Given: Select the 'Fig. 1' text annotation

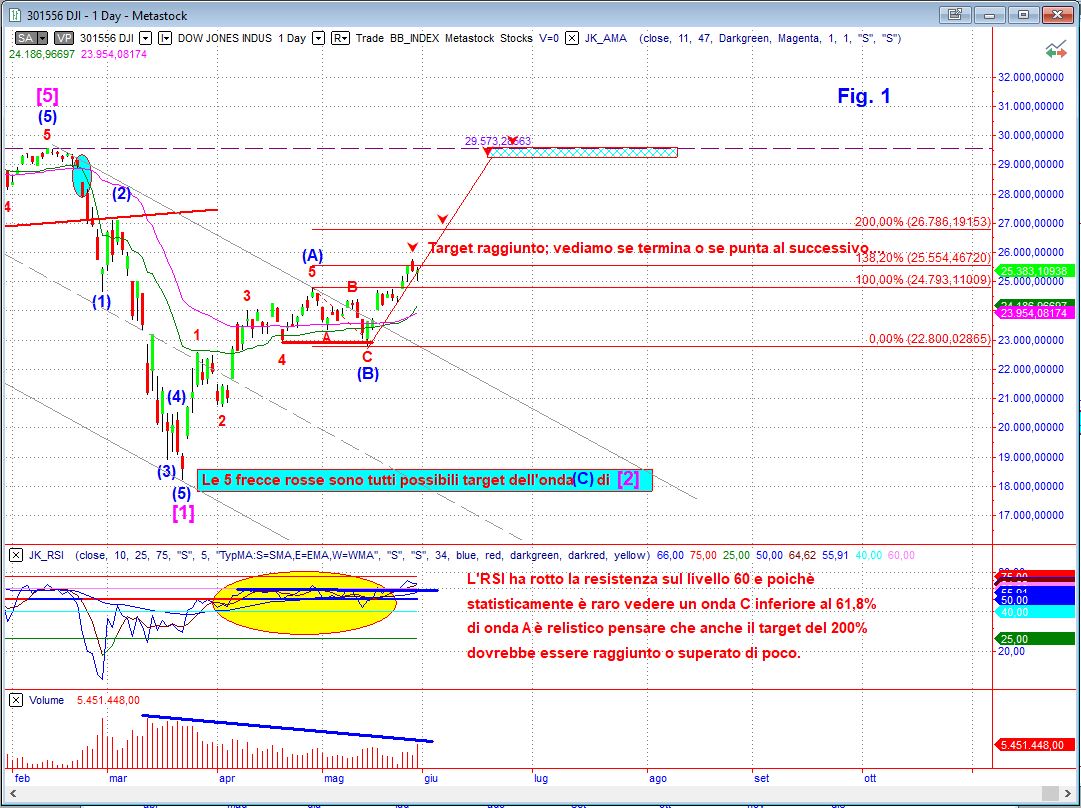Looking at the screenshot, I should coord(864,97).
